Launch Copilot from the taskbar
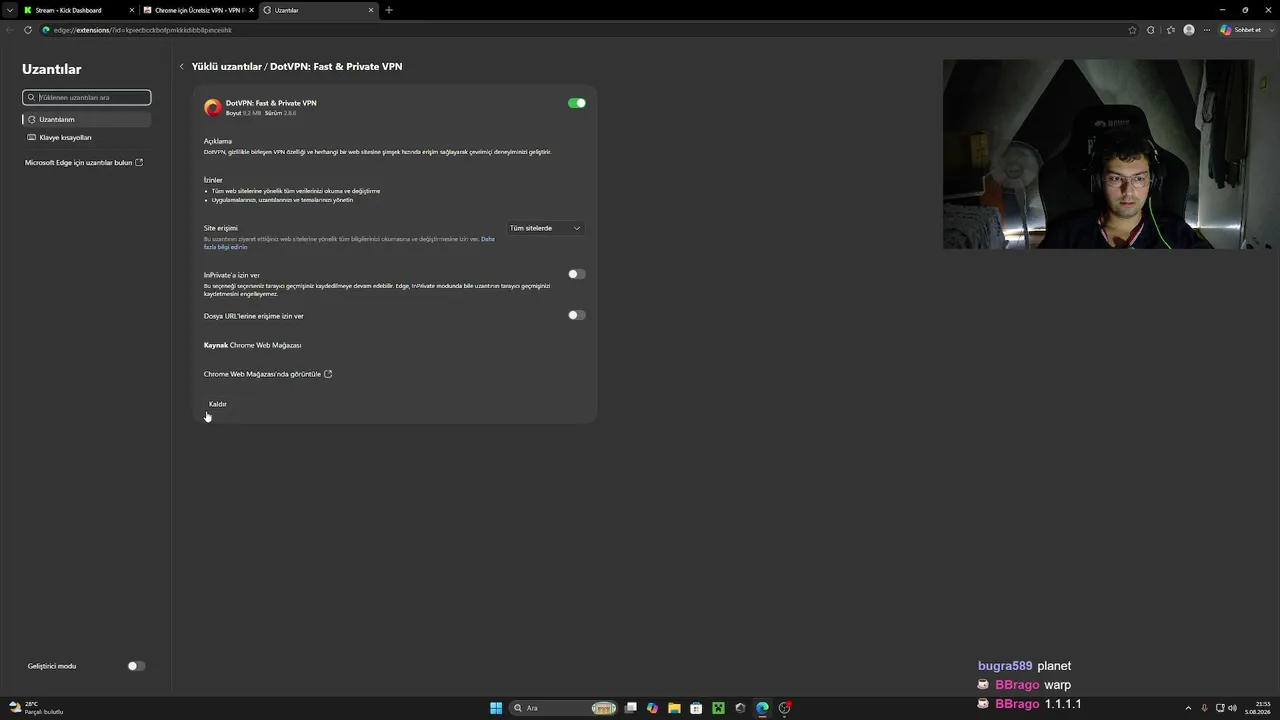1280x720 pixels. [x=652, y=708]
